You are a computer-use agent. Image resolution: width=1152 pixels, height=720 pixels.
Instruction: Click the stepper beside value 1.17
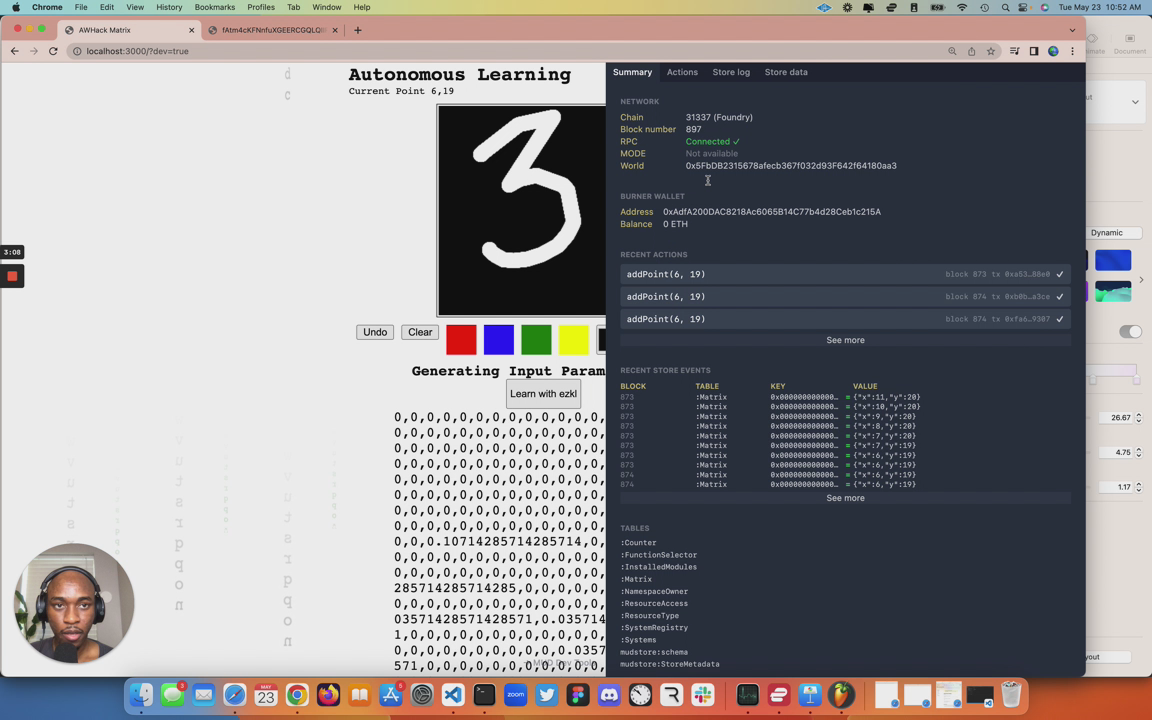[1139, 487]
